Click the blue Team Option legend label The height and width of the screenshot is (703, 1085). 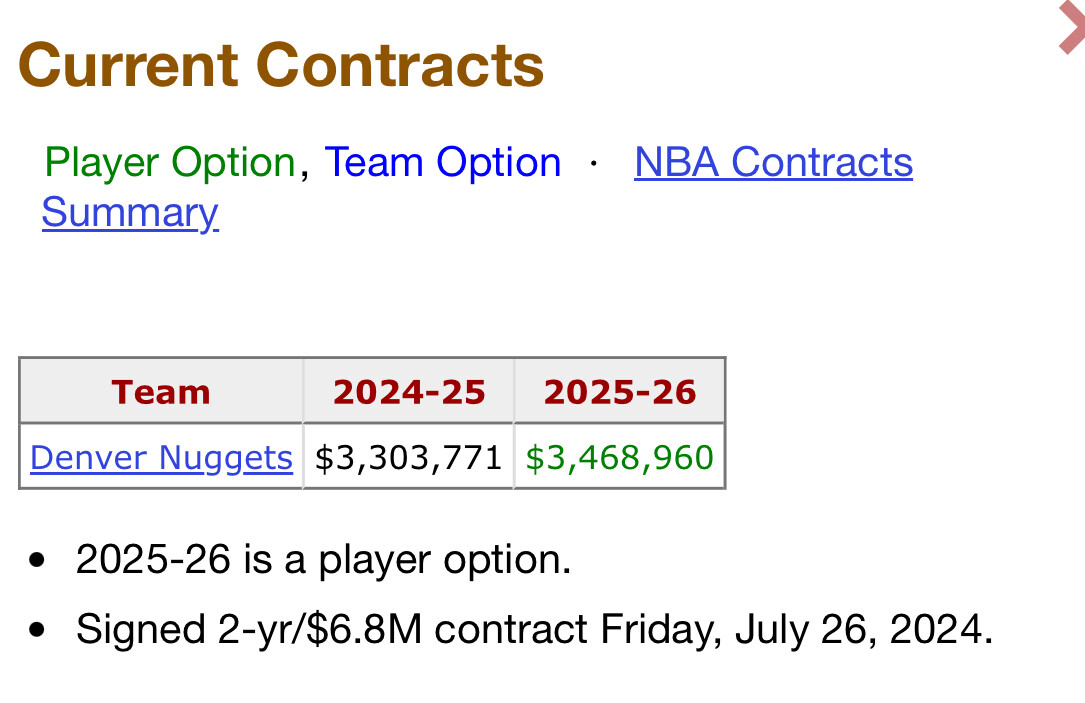click(x=443, y=163)
